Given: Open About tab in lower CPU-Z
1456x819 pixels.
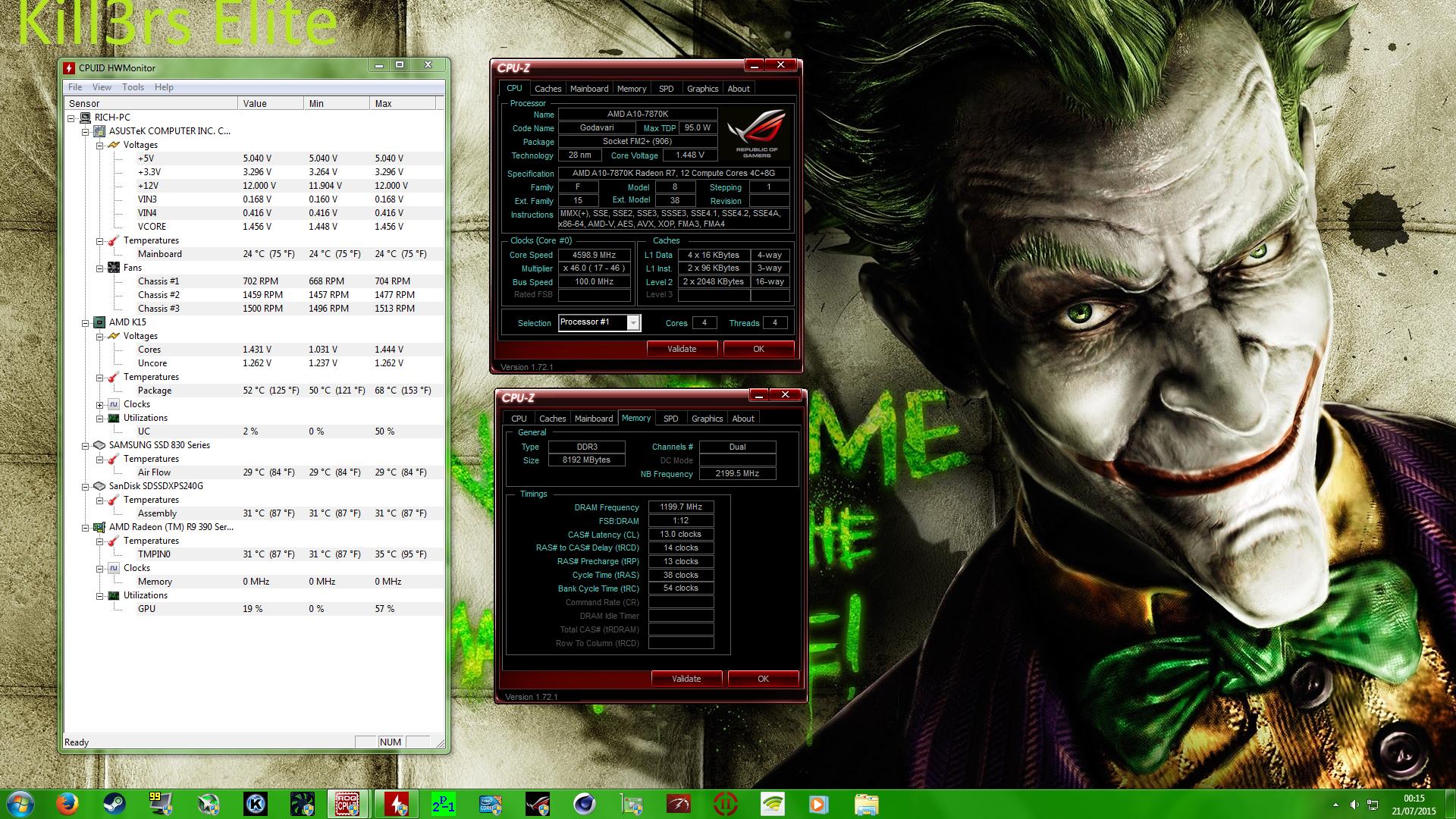Looking at the screenshot, I should 743,419.
